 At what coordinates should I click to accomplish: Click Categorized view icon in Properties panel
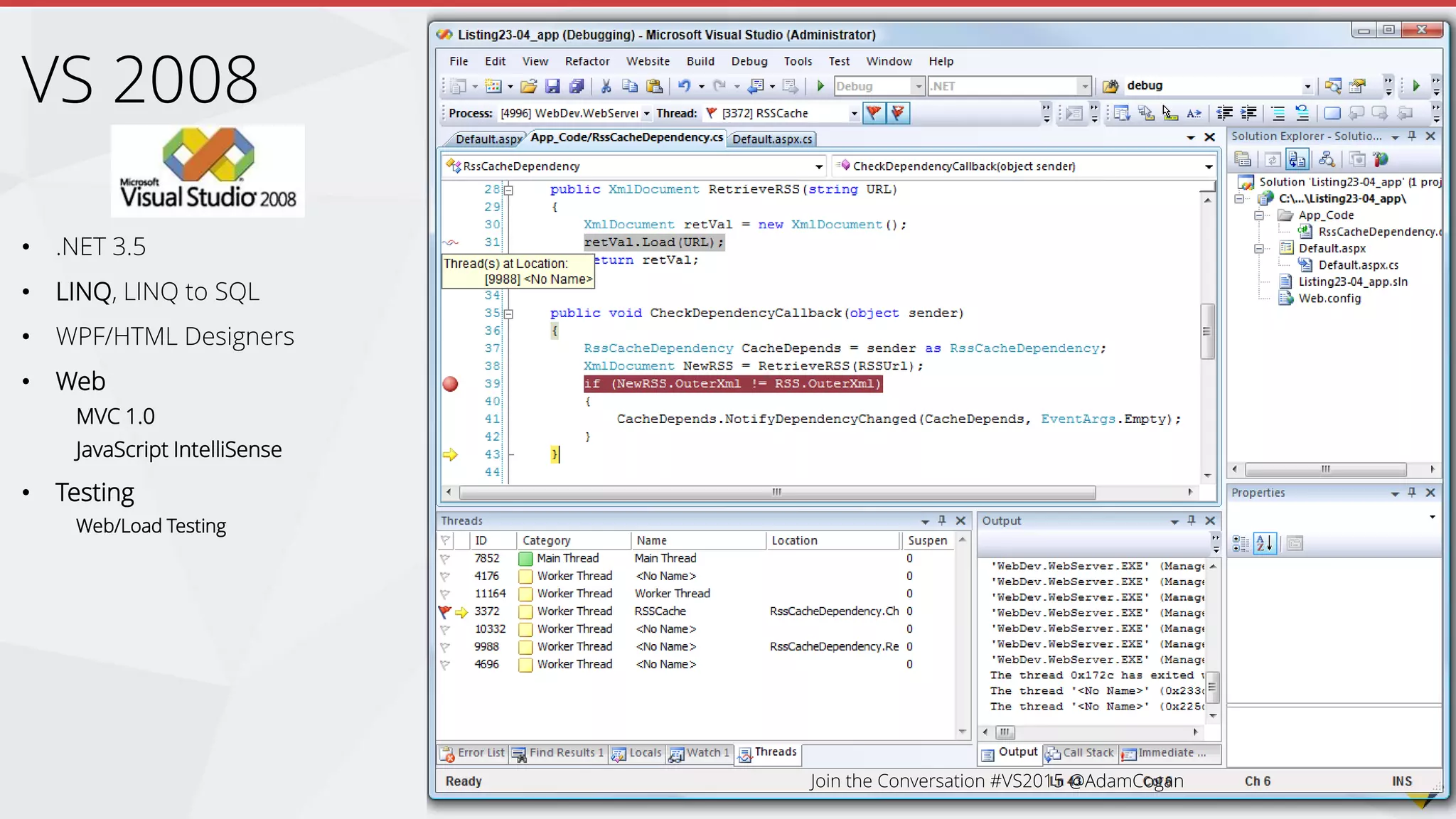coord(1241,544)
